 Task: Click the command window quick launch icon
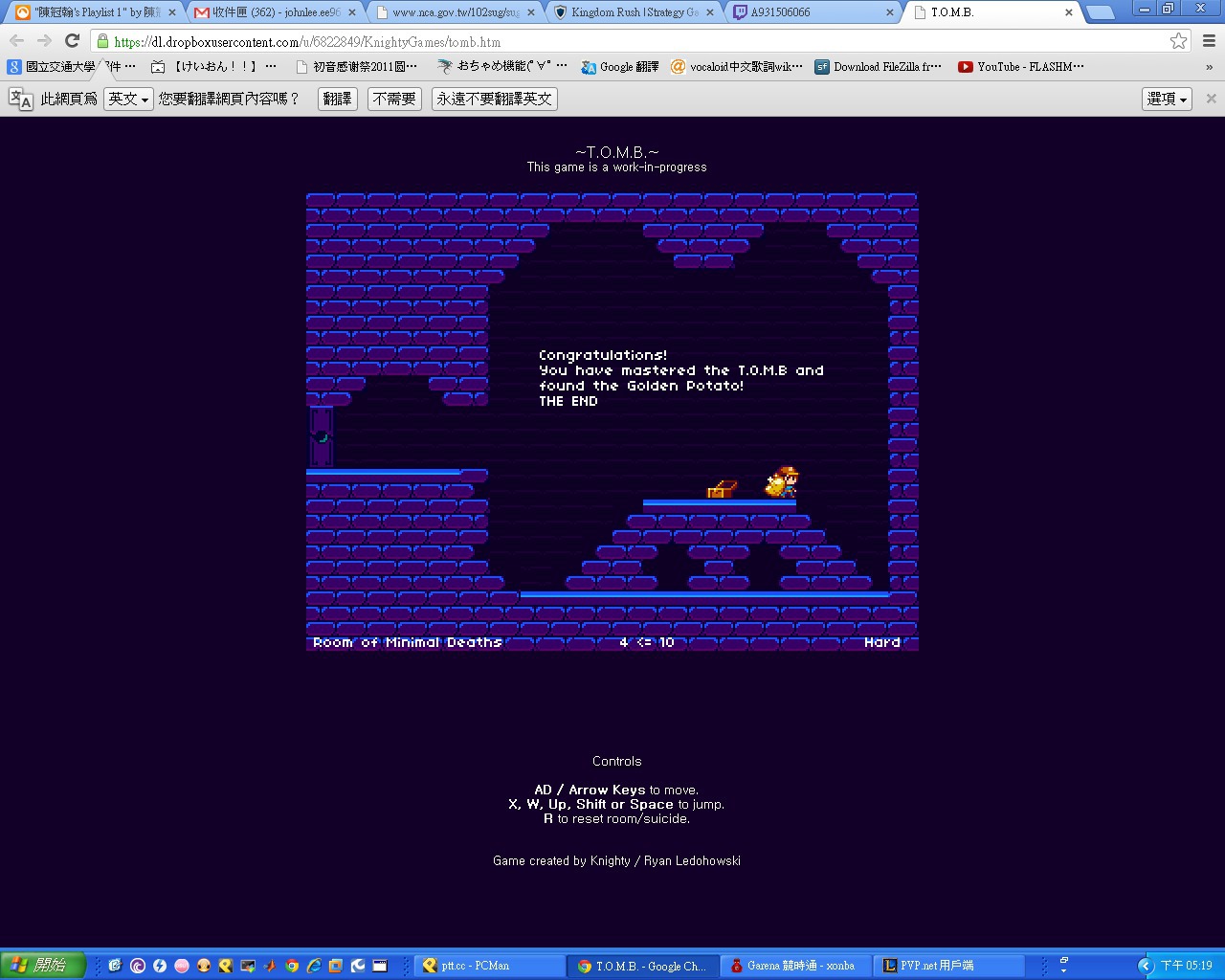[380, 966]
